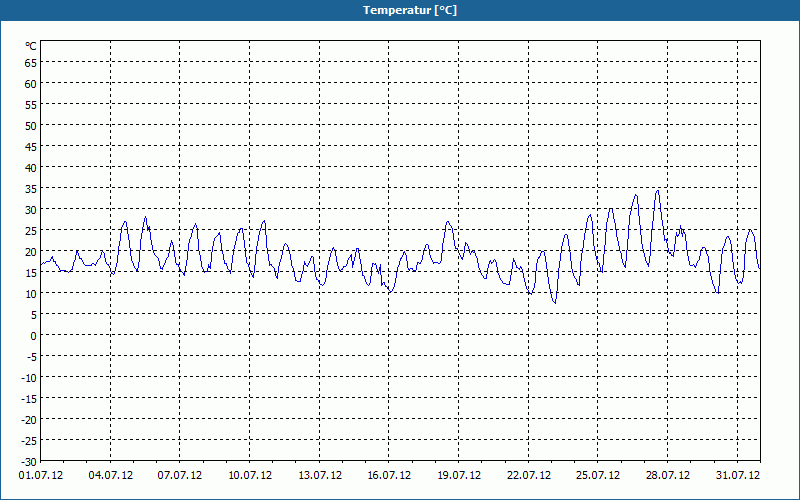Select the 19.07.12 date on the x-axis
Screen dimensions: 800x500
tap(459, 476)
